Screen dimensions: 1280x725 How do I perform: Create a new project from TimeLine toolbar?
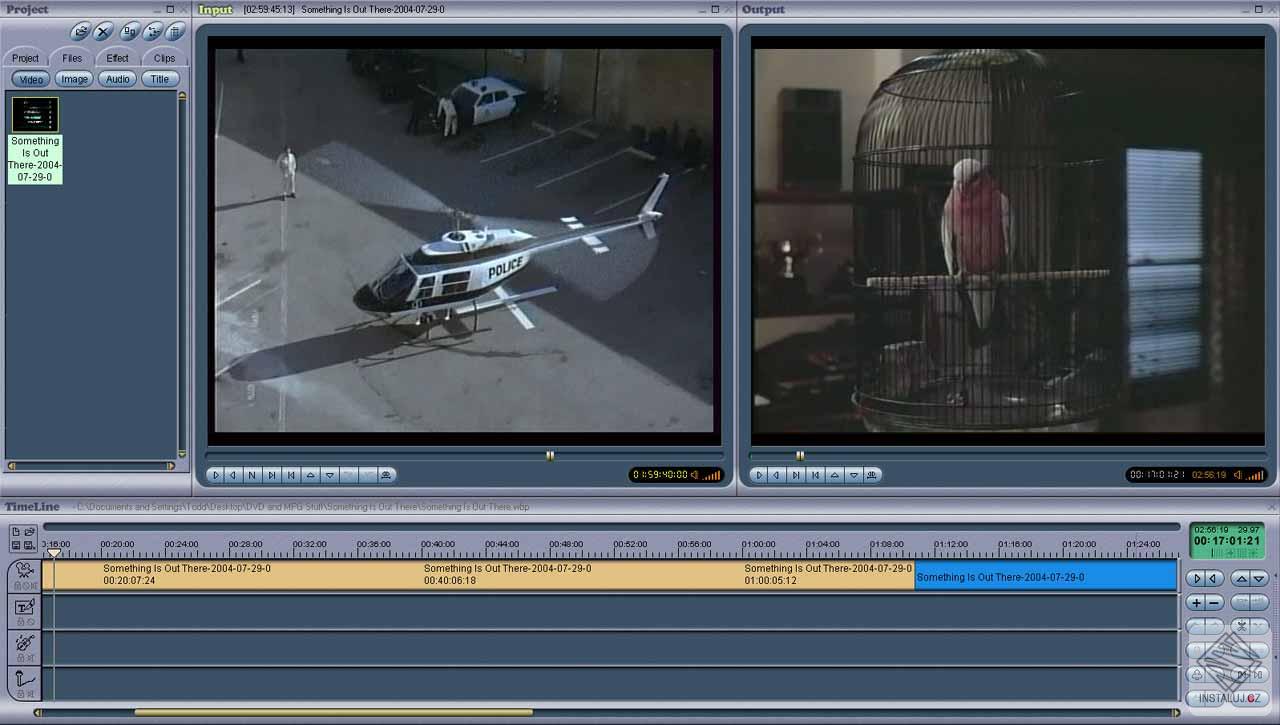pos(17,532)
